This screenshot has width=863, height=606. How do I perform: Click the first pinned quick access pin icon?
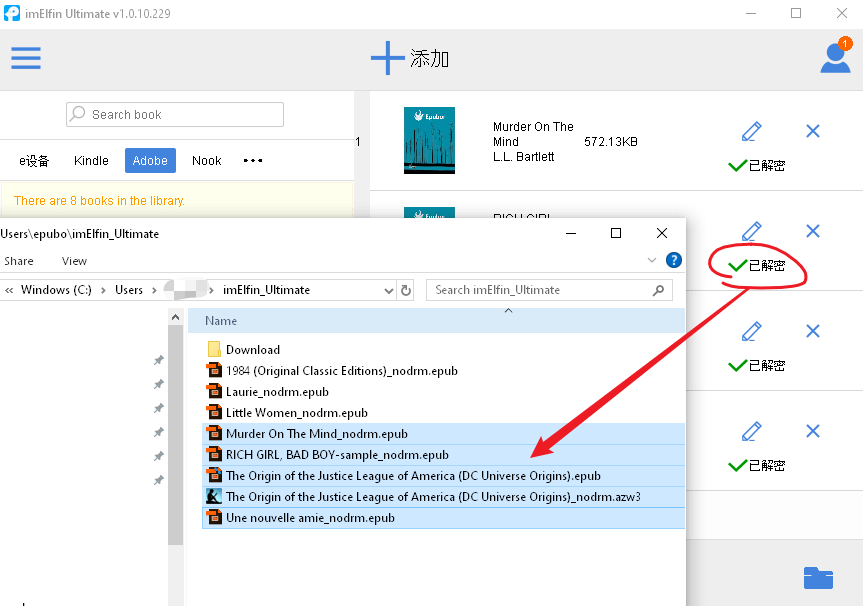click(159, 360)
